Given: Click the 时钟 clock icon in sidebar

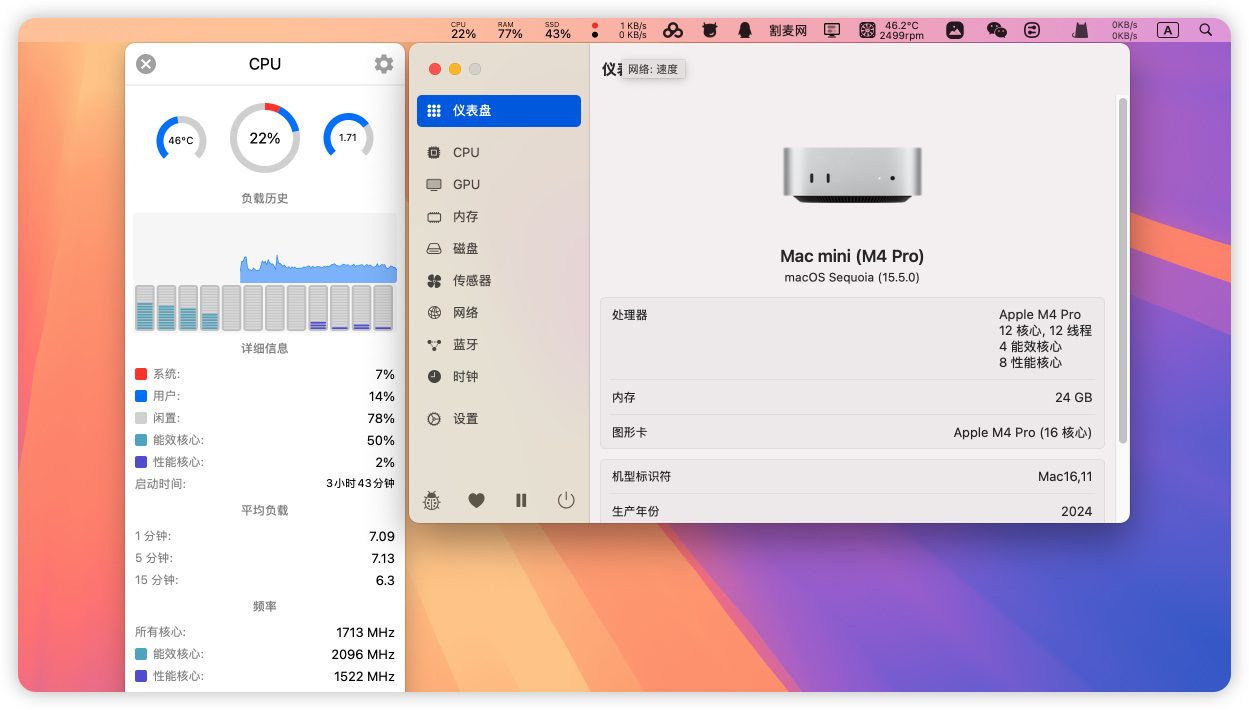Looking at the screenshot, I should (x=434, y=377).
